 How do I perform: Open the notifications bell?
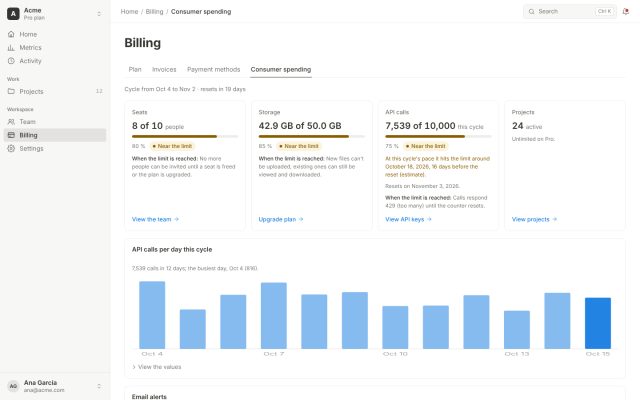click(625, 11)
